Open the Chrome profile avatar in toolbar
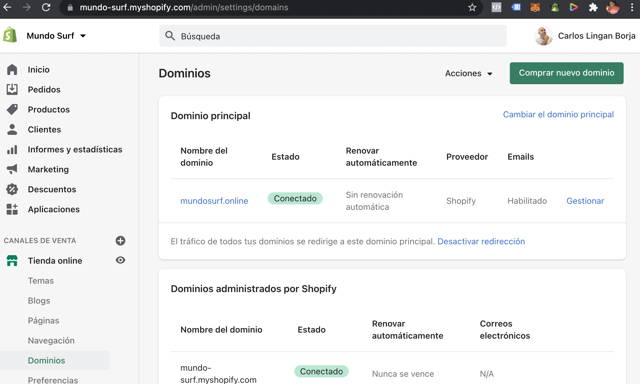The width and height of the screenshot is (640, 384). coord(613,7)
